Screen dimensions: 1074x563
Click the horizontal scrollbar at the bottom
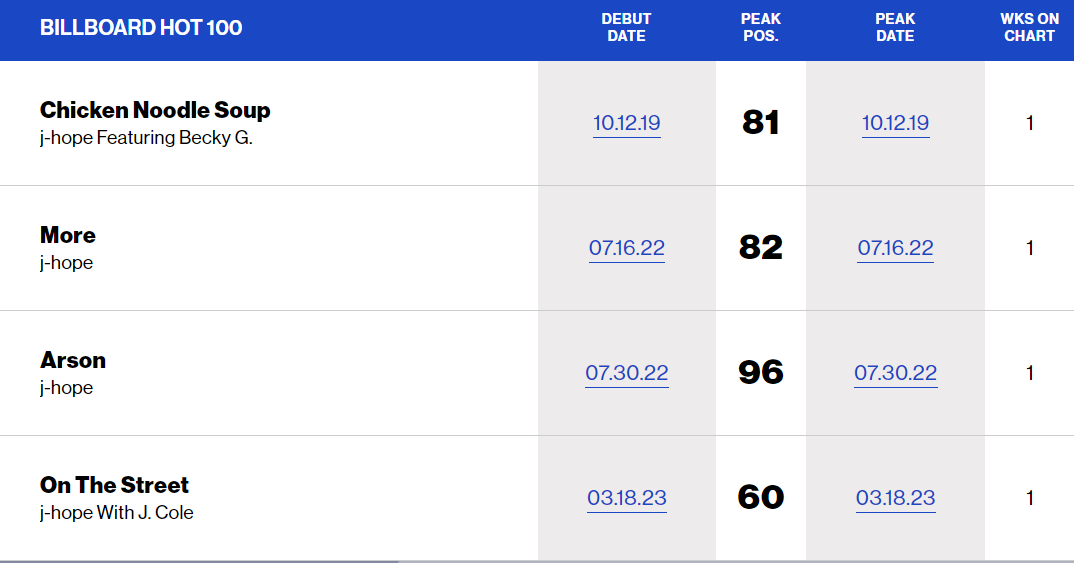200,560
